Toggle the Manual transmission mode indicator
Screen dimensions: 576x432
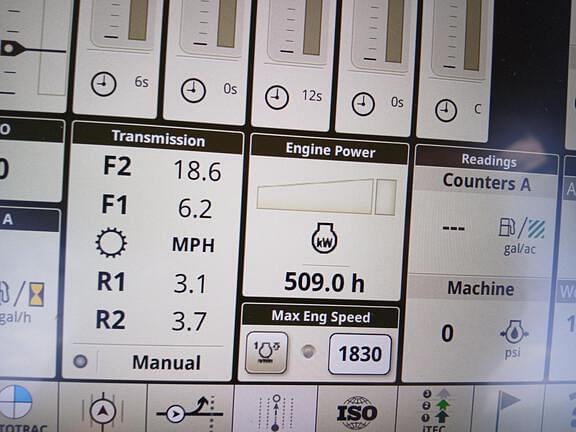click(80, 361)
